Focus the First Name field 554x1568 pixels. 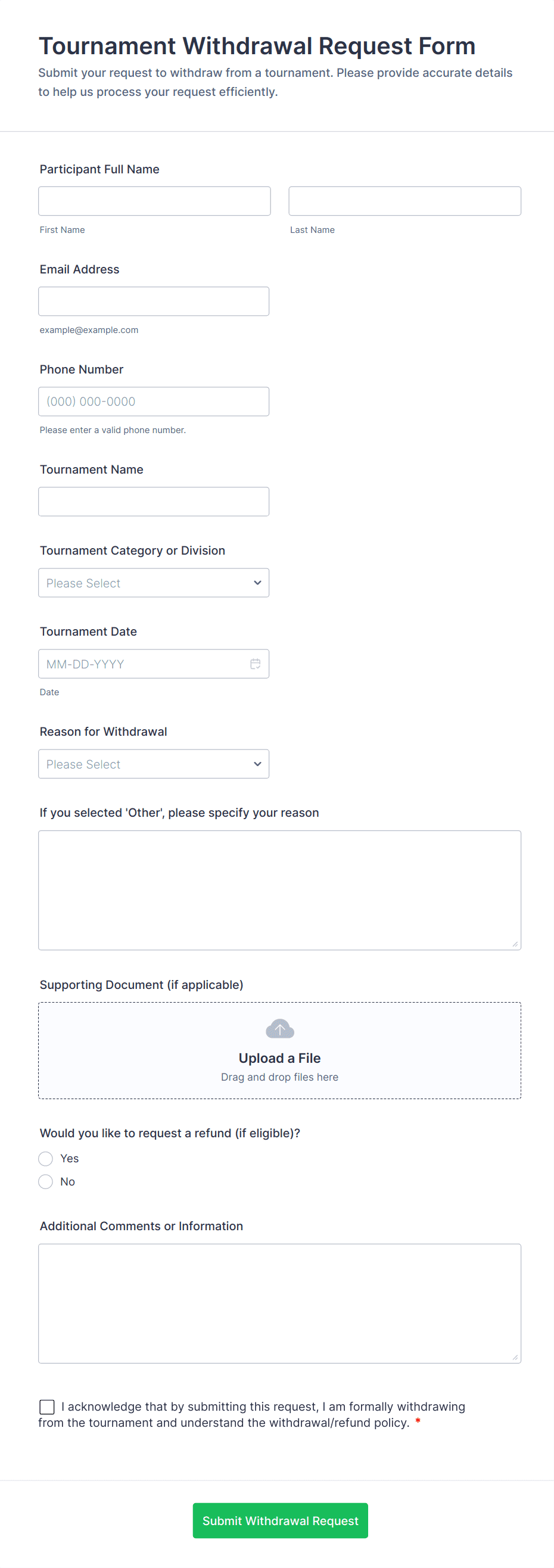pyautogui.click(x=154, y=201)
